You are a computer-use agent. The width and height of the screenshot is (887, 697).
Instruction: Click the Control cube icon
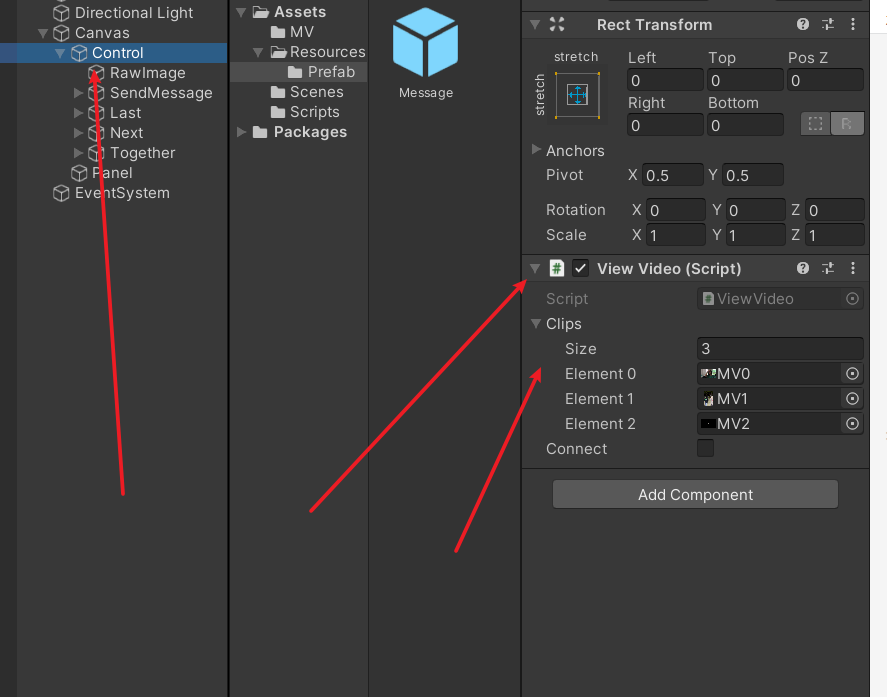[x=79, y=53]
